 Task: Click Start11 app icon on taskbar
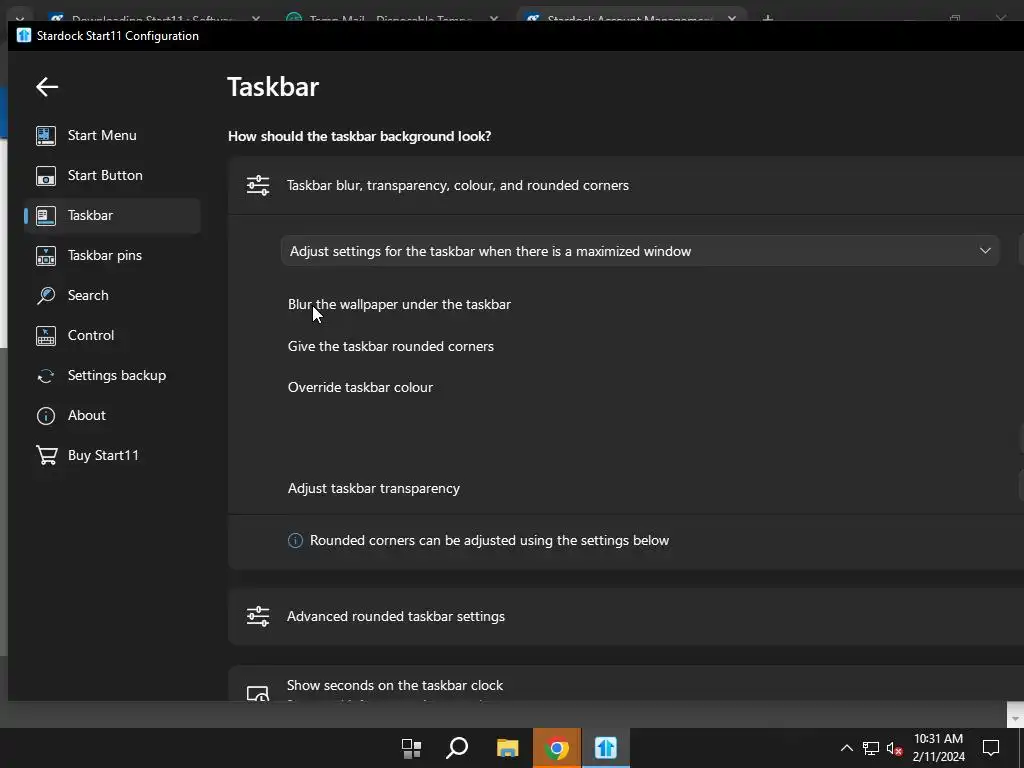point(605,748)
